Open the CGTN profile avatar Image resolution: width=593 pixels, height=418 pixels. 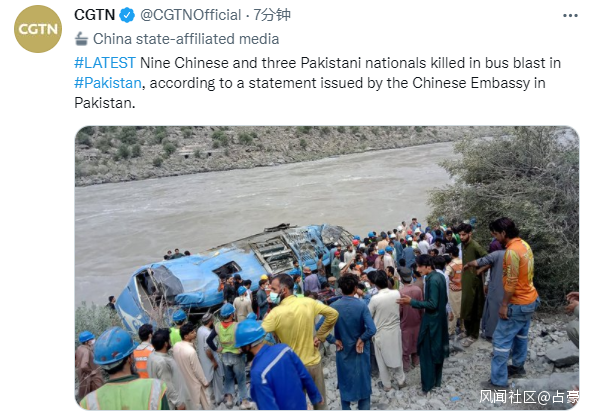coord(38,29)
